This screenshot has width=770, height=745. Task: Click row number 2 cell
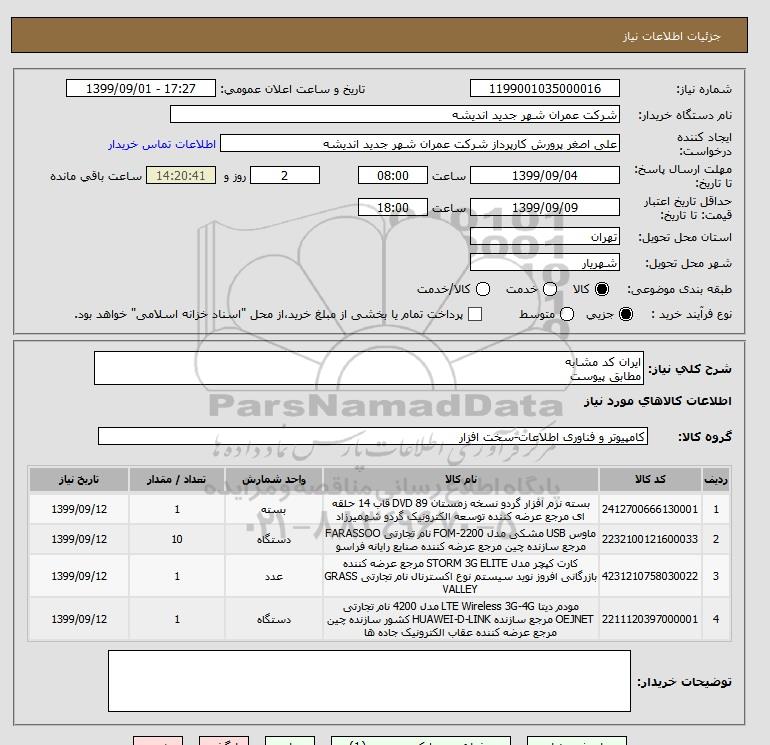[x=716, y=539]
